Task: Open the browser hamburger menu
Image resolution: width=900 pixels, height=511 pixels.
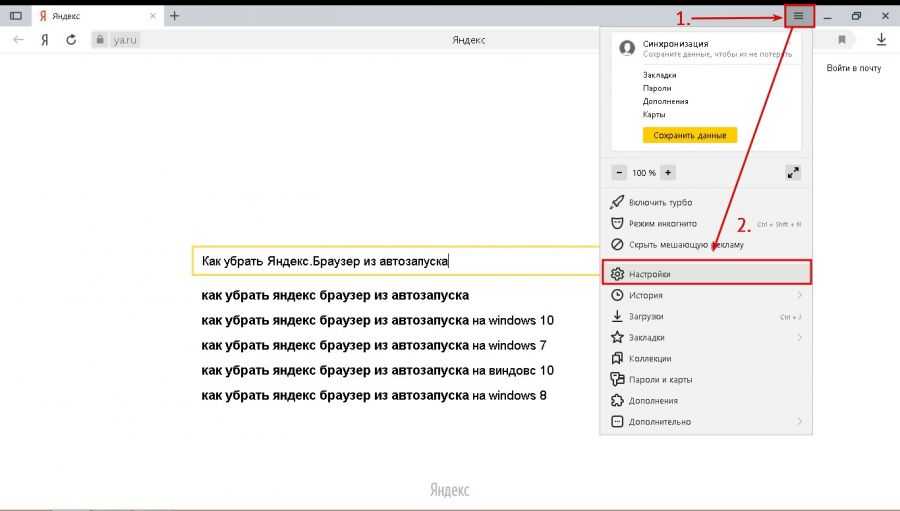Action: 798,16
